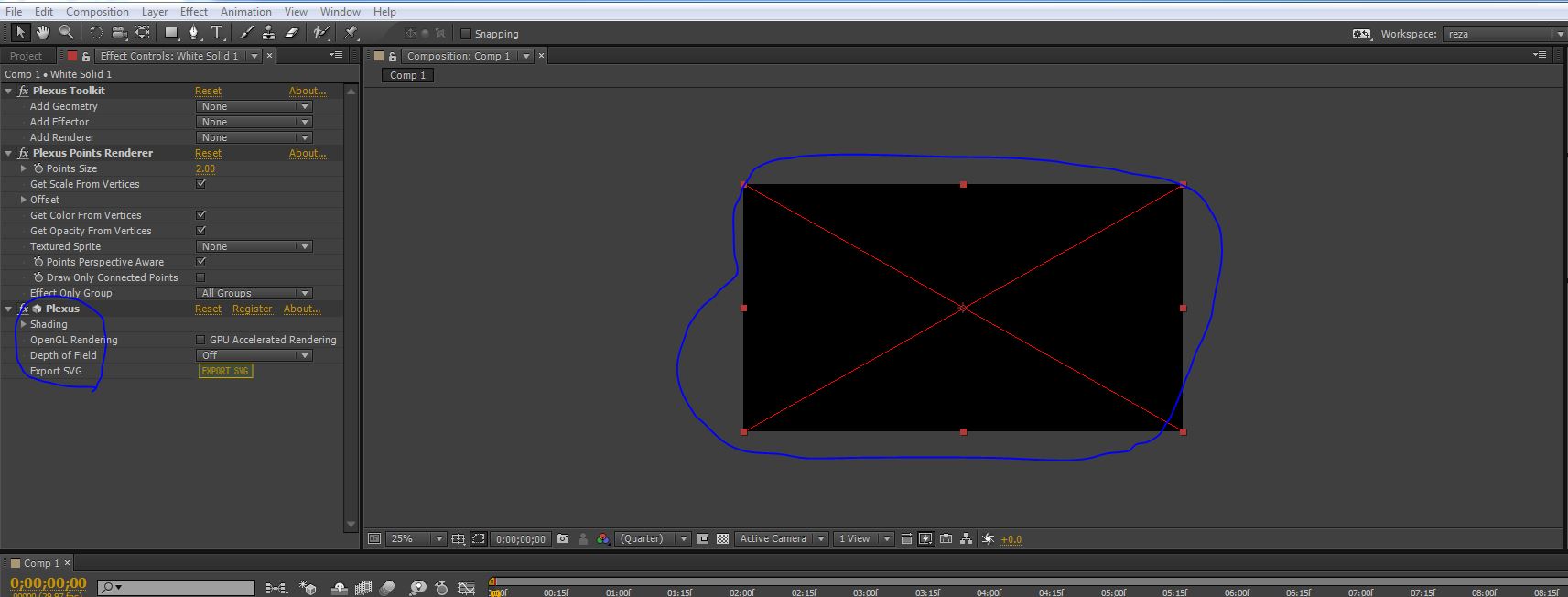This screenshot has height=597, width=1568.
Task: Click the region of interest icon
Action: 702,539
